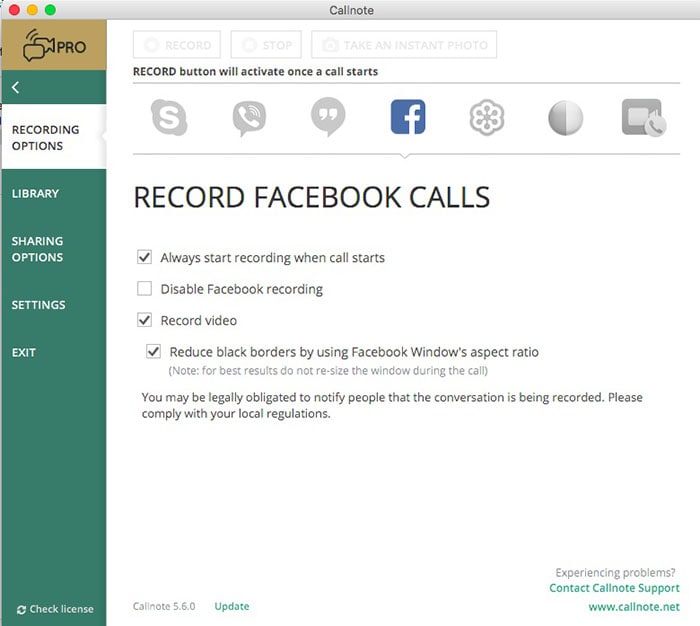Image resolution: width=700 pixels, height=626 pixels.
Task: Toggle Reduce black borders checkbox
Action: tap(153, 351)
